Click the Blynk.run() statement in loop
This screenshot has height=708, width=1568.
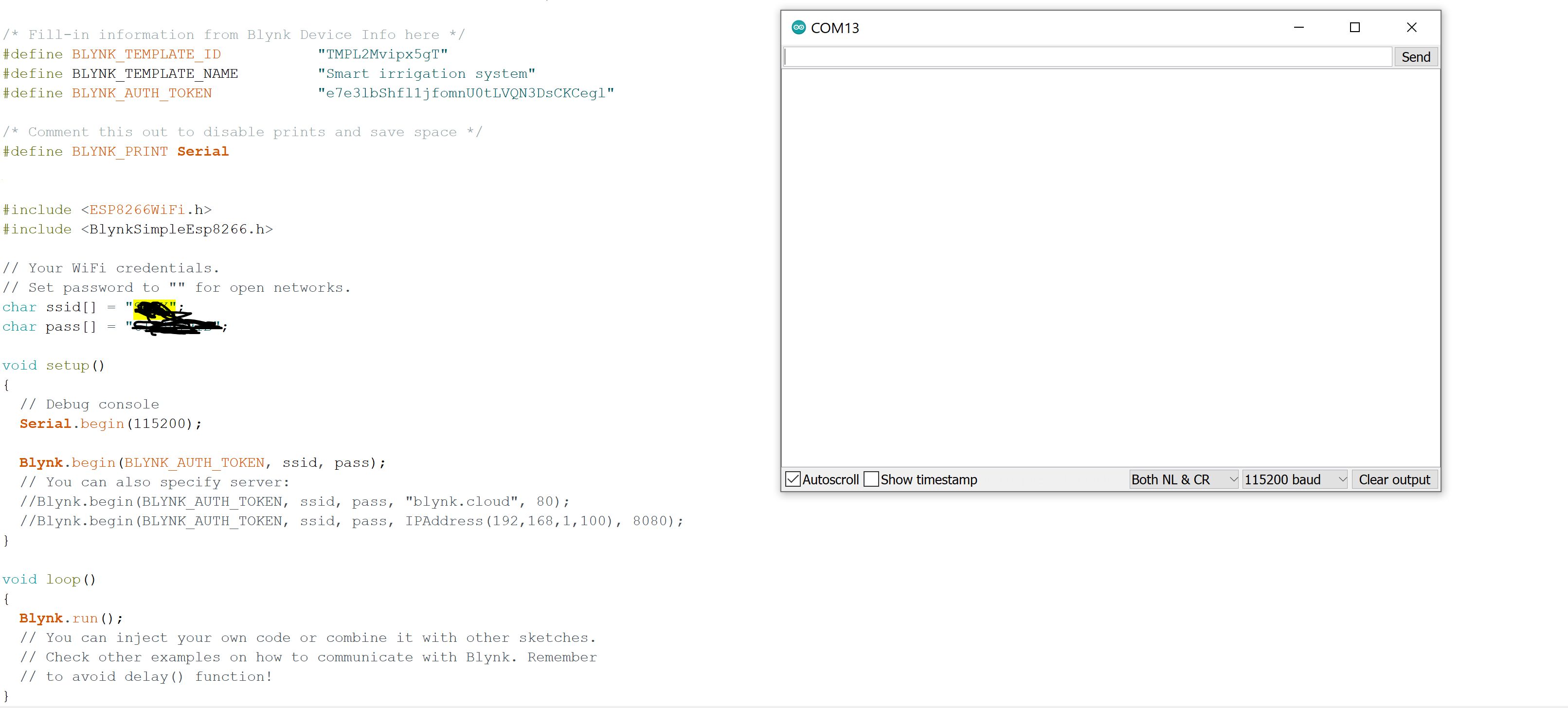click(71, 619)
